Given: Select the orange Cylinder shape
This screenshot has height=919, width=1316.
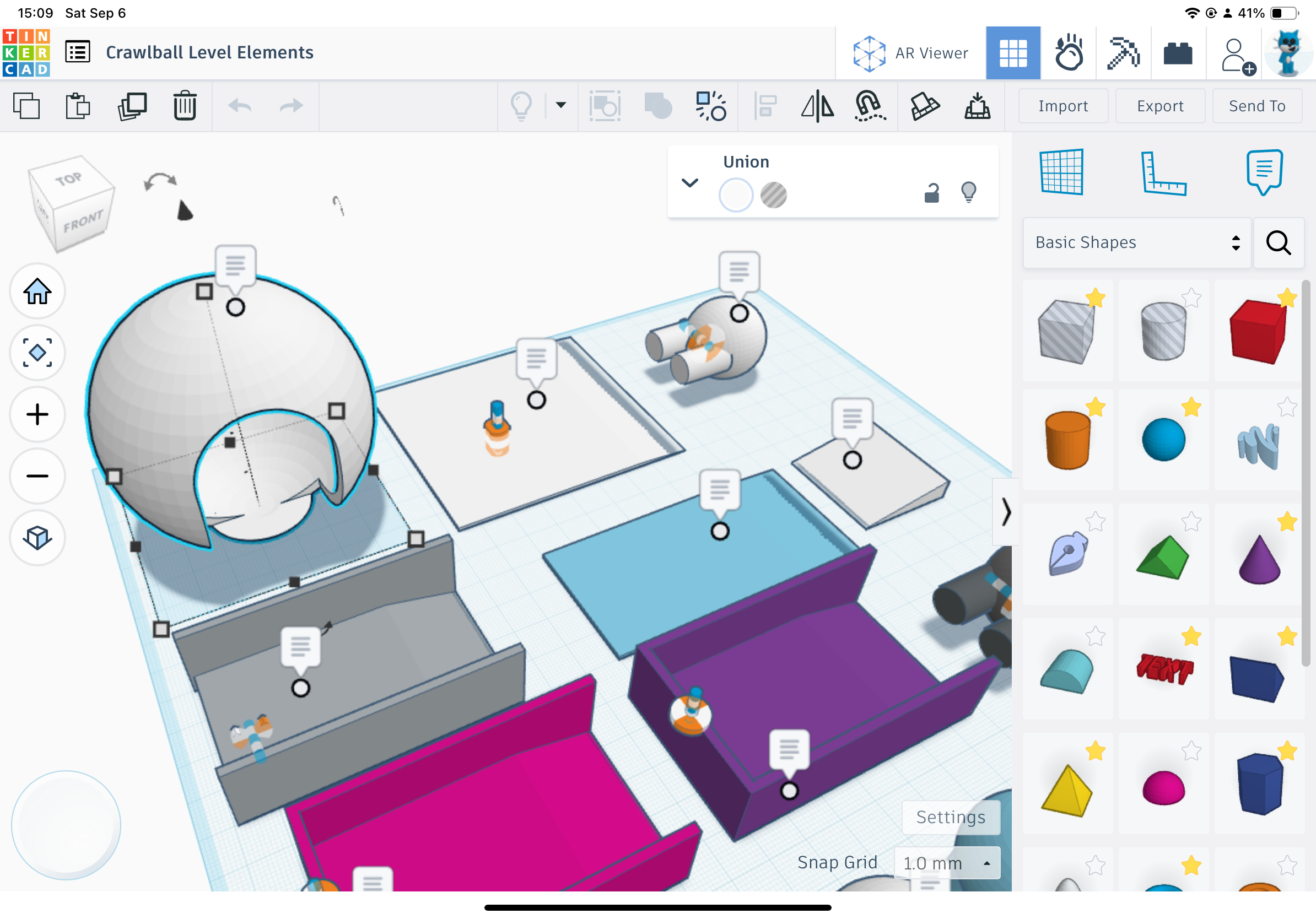Looking at the screenshot, I should (x=1067, y=440).
